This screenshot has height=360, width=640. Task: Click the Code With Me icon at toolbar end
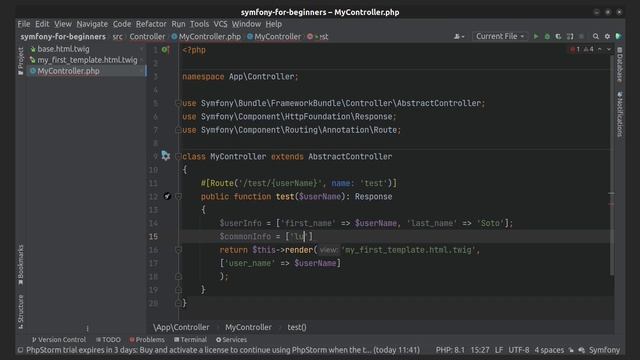619,36
